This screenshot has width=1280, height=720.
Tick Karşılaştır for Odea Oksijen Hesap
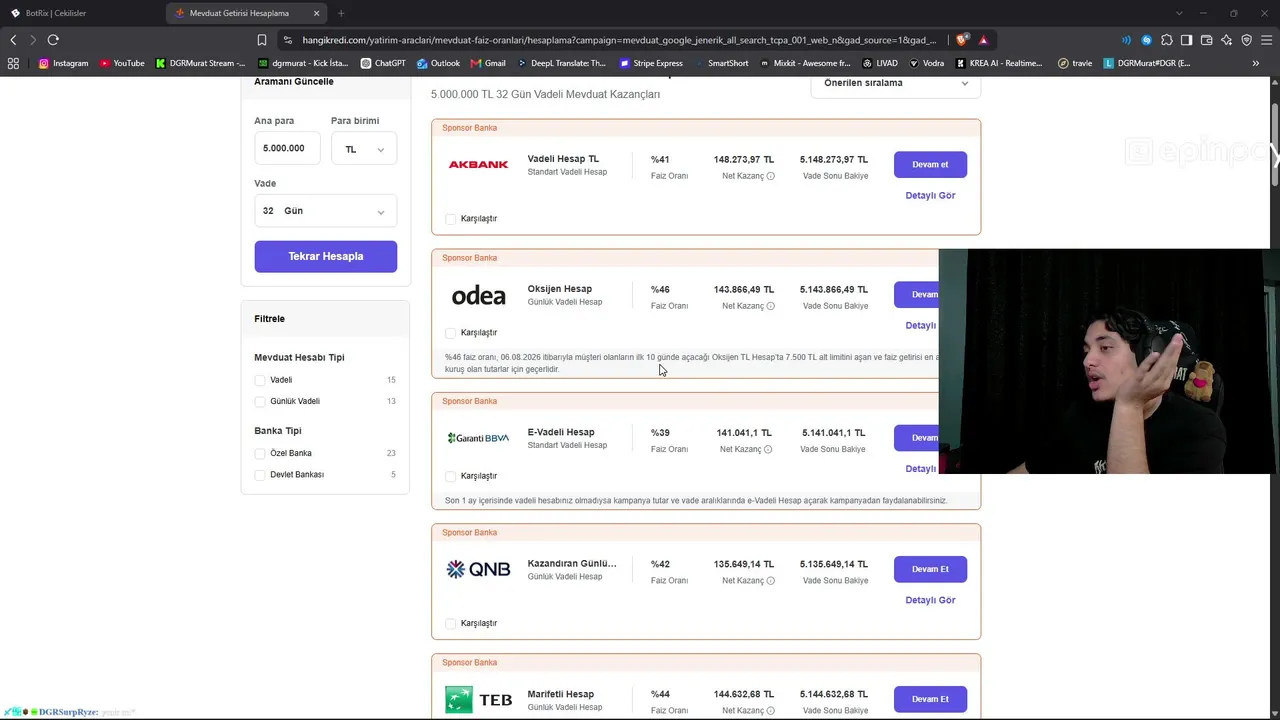point(450,333)
